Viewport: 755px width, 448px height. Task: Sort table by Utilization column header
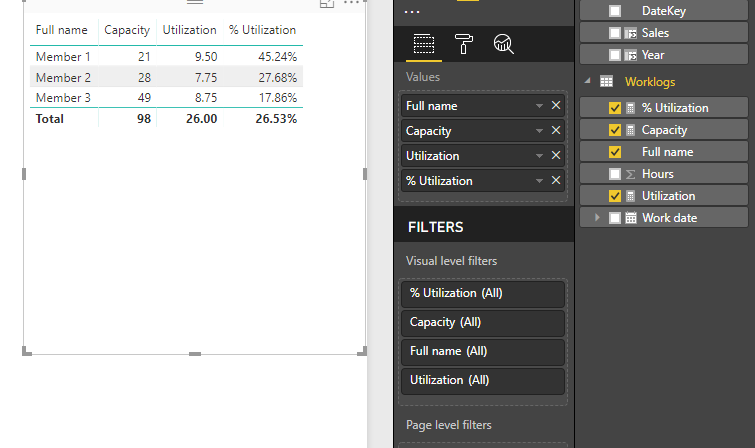[x=189, y=30]
